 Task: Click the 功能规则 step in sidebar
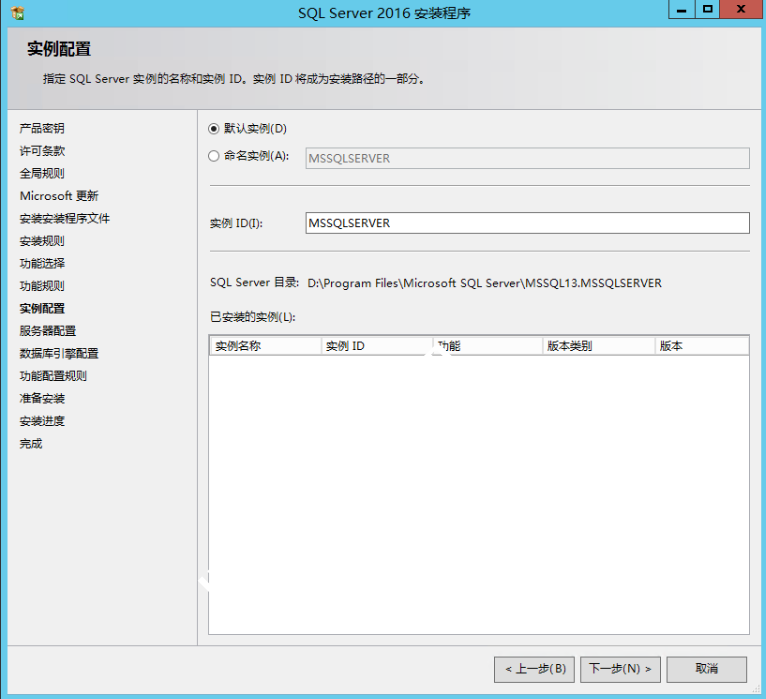(42, 286)
